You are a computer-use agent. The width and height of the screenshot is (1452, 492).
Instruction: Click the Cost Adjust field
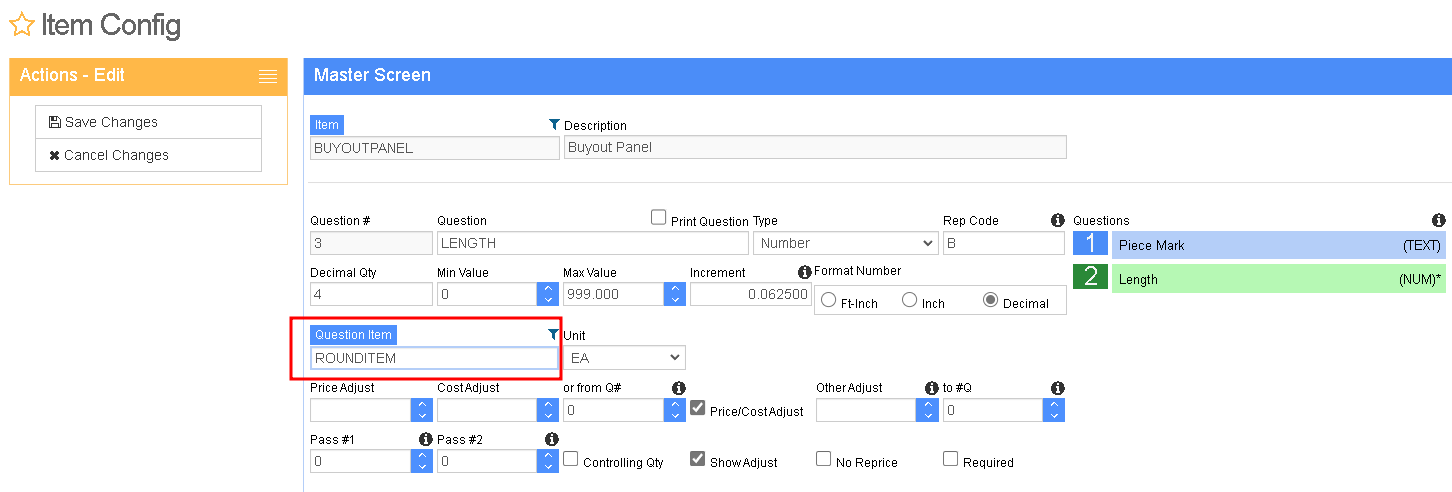pyautogui.click(x=487, y=410)
